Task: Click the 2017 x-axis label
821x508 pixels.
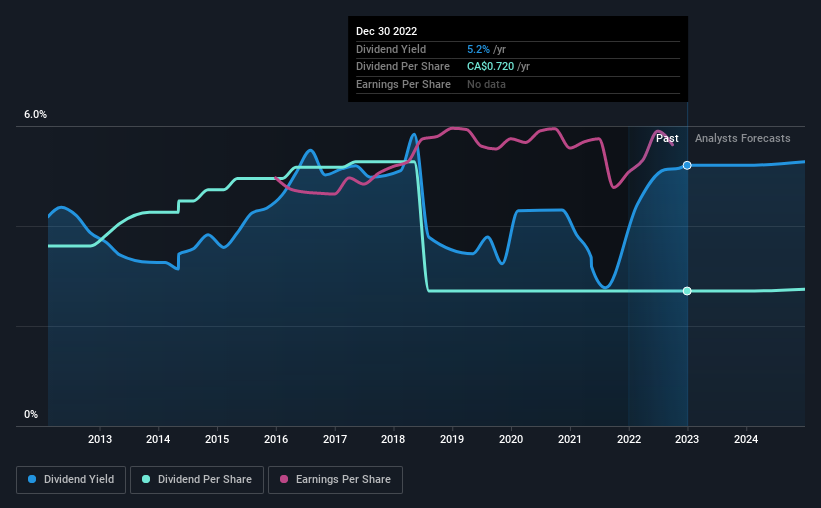Action: [335, 439]
